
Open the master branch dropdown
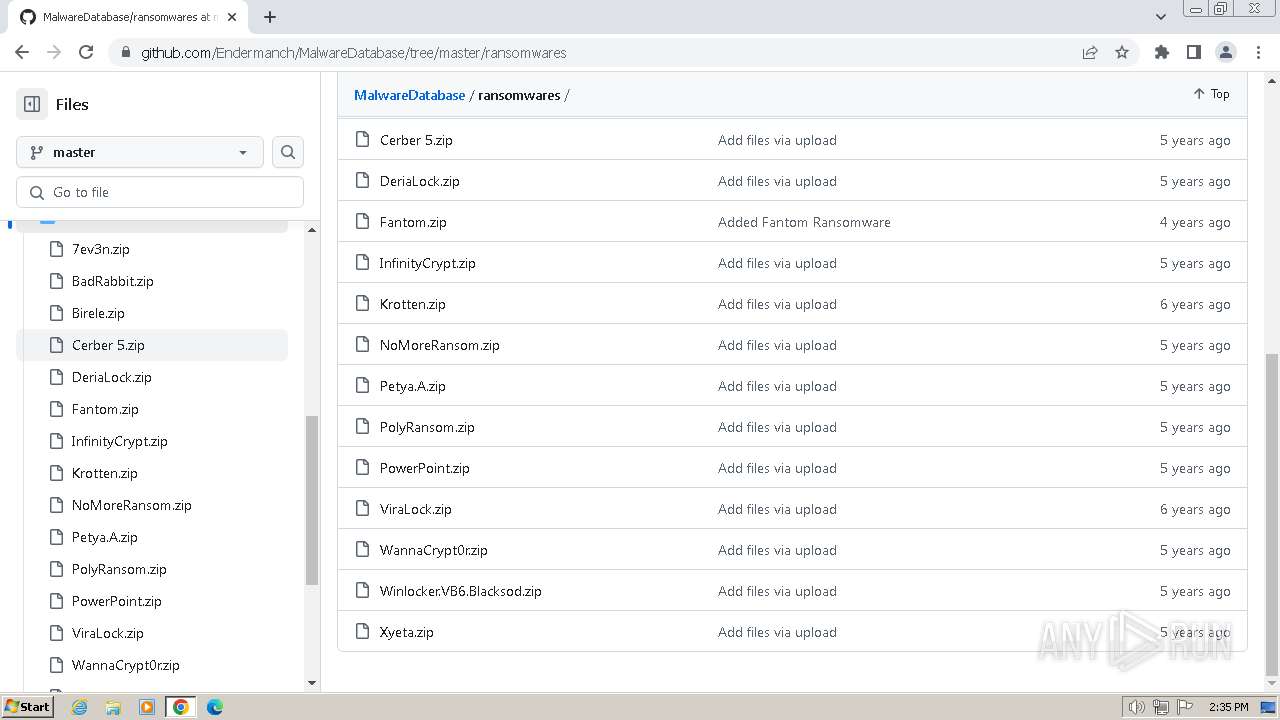tap(140, 152)
